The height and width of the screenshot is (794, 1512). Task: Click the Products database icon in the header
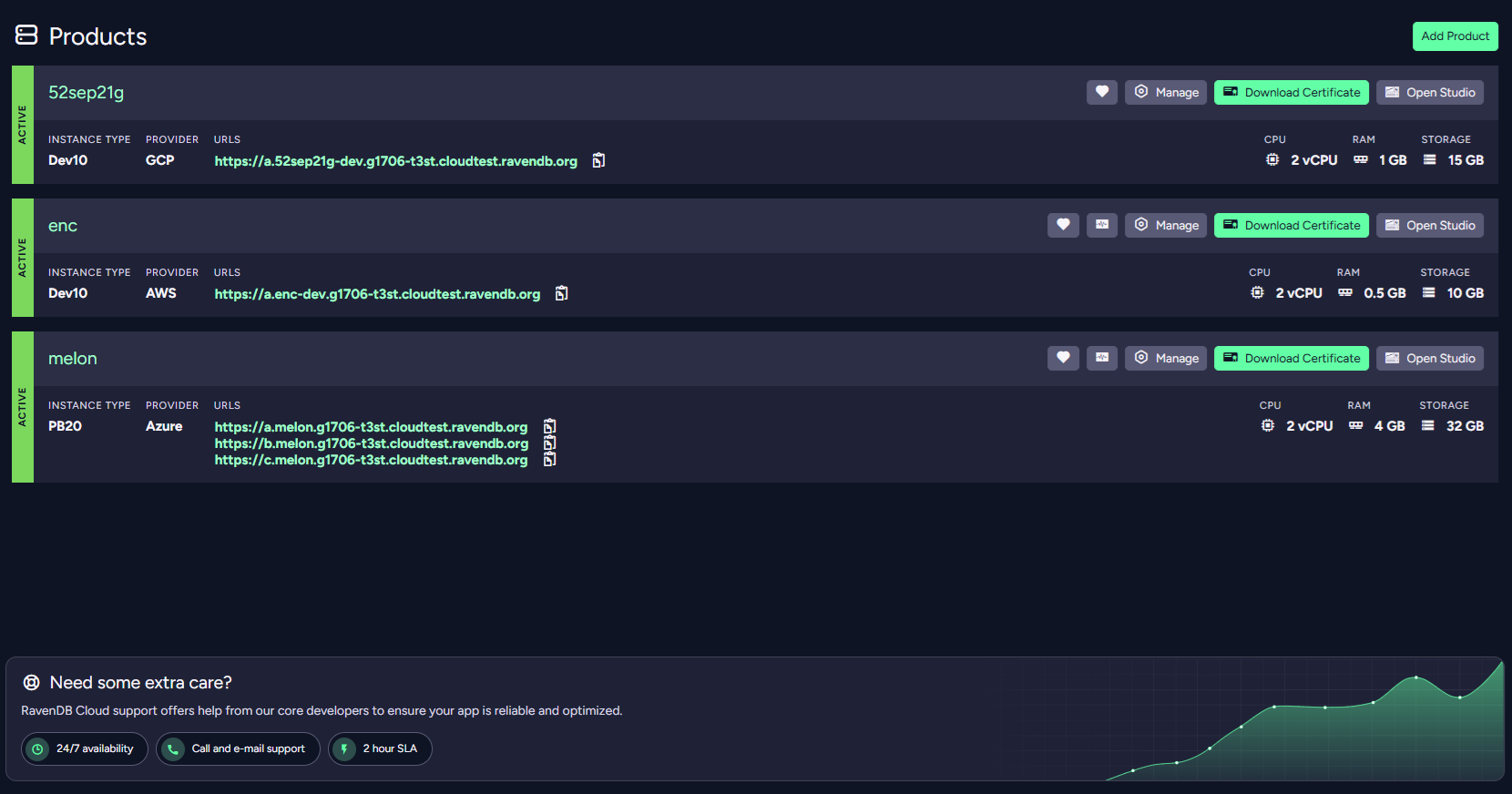click(x=26, y=36)
